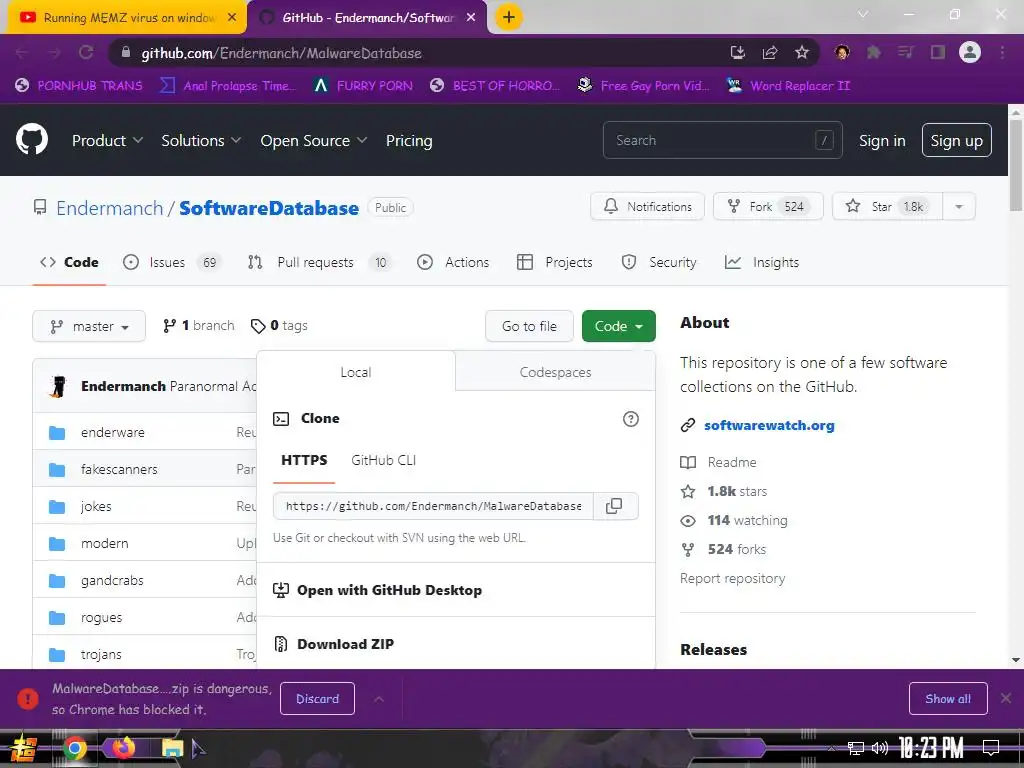Viewport: 1024px width, 768px height.
Task: Copy the HTTPS clone URL
Action: pyautogui.click(x=615, y=506)
